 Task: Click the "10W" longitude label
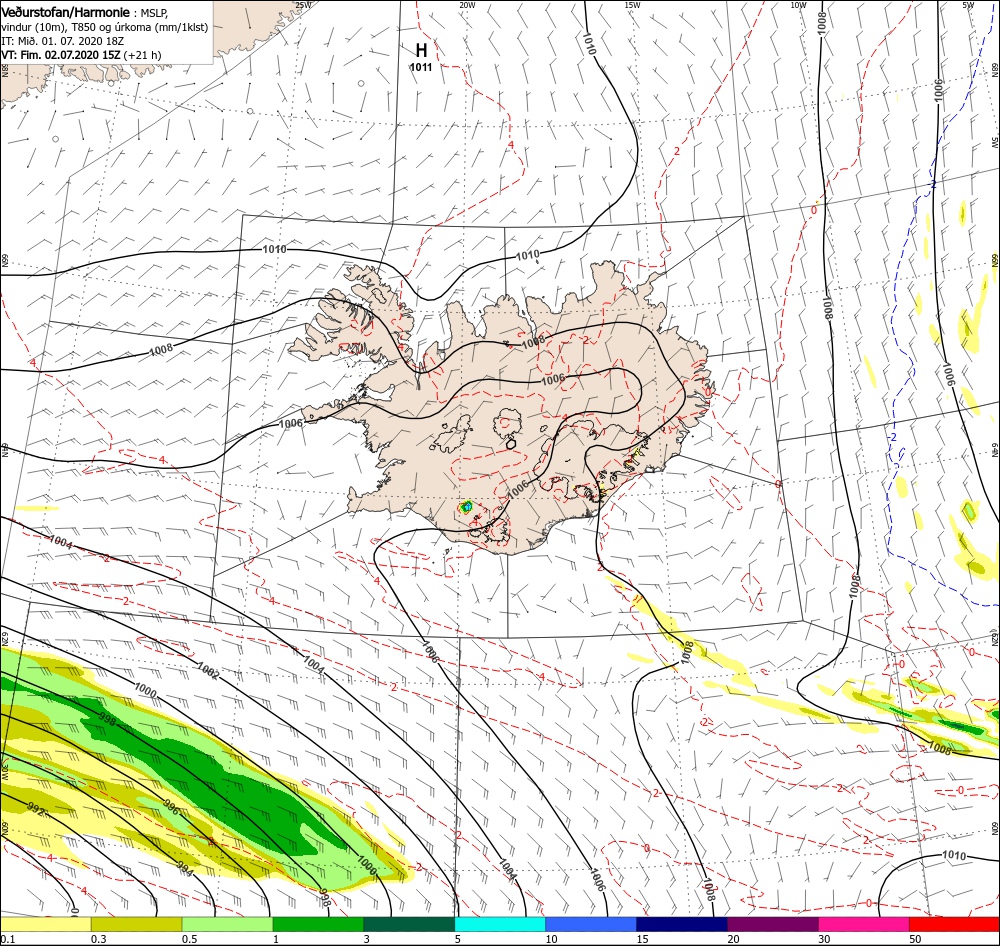click(798, 5)
